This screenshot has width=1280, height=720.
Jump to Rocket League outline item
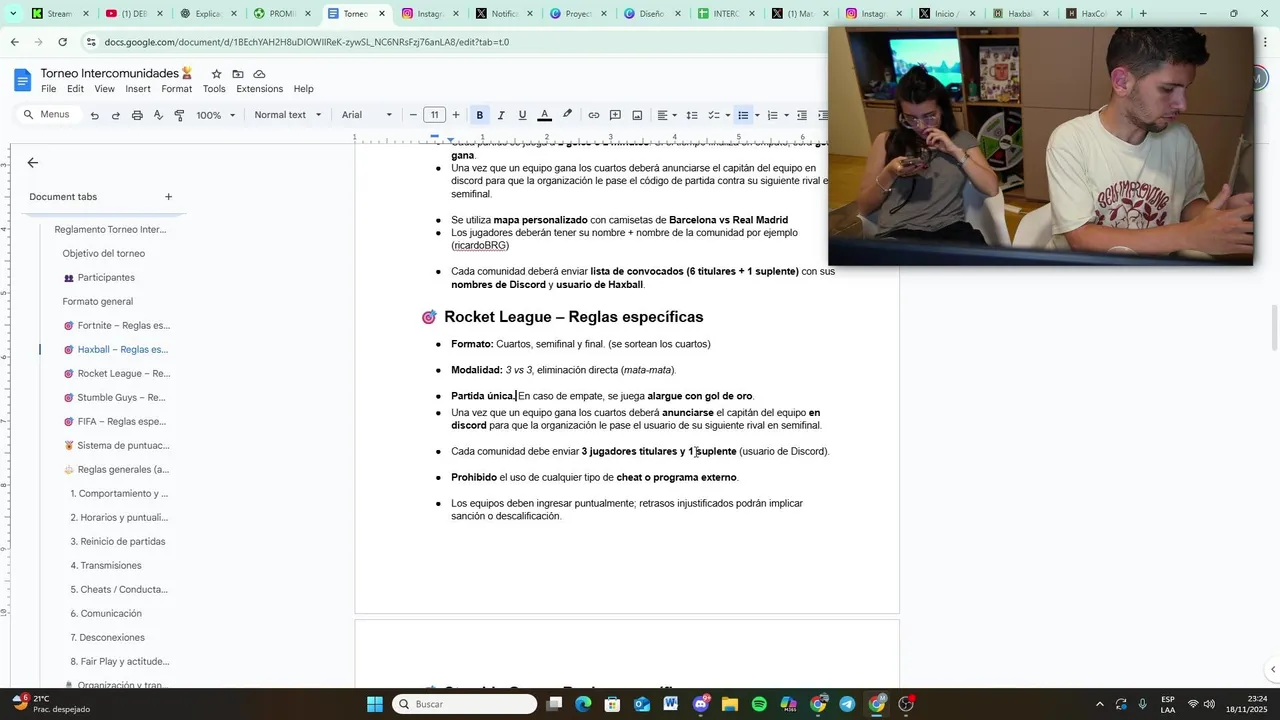tap(116, 374)
